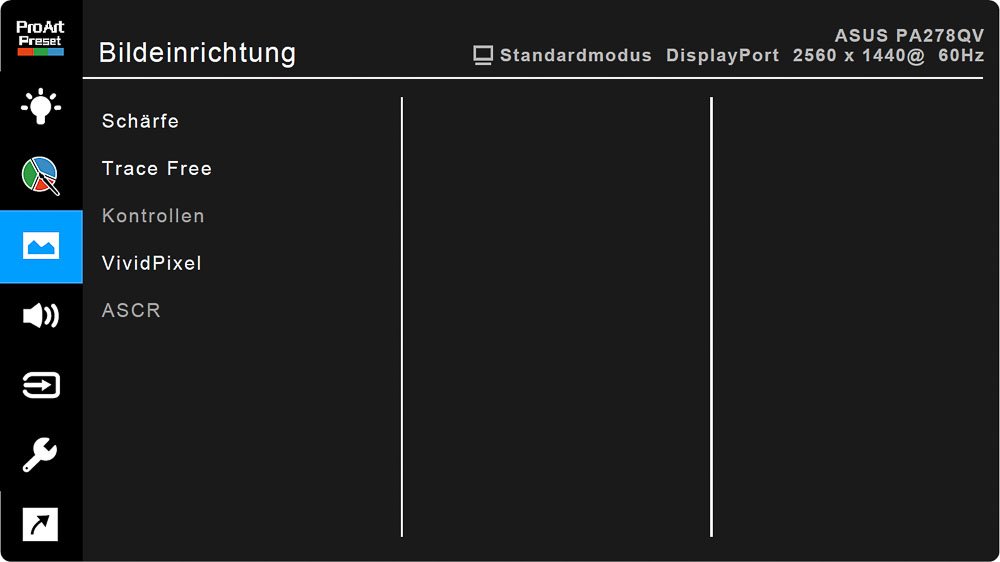Viewport: 1000px width, 562px height.
Task: Select the ASCR menu item
Action: (x=131, y=310)
